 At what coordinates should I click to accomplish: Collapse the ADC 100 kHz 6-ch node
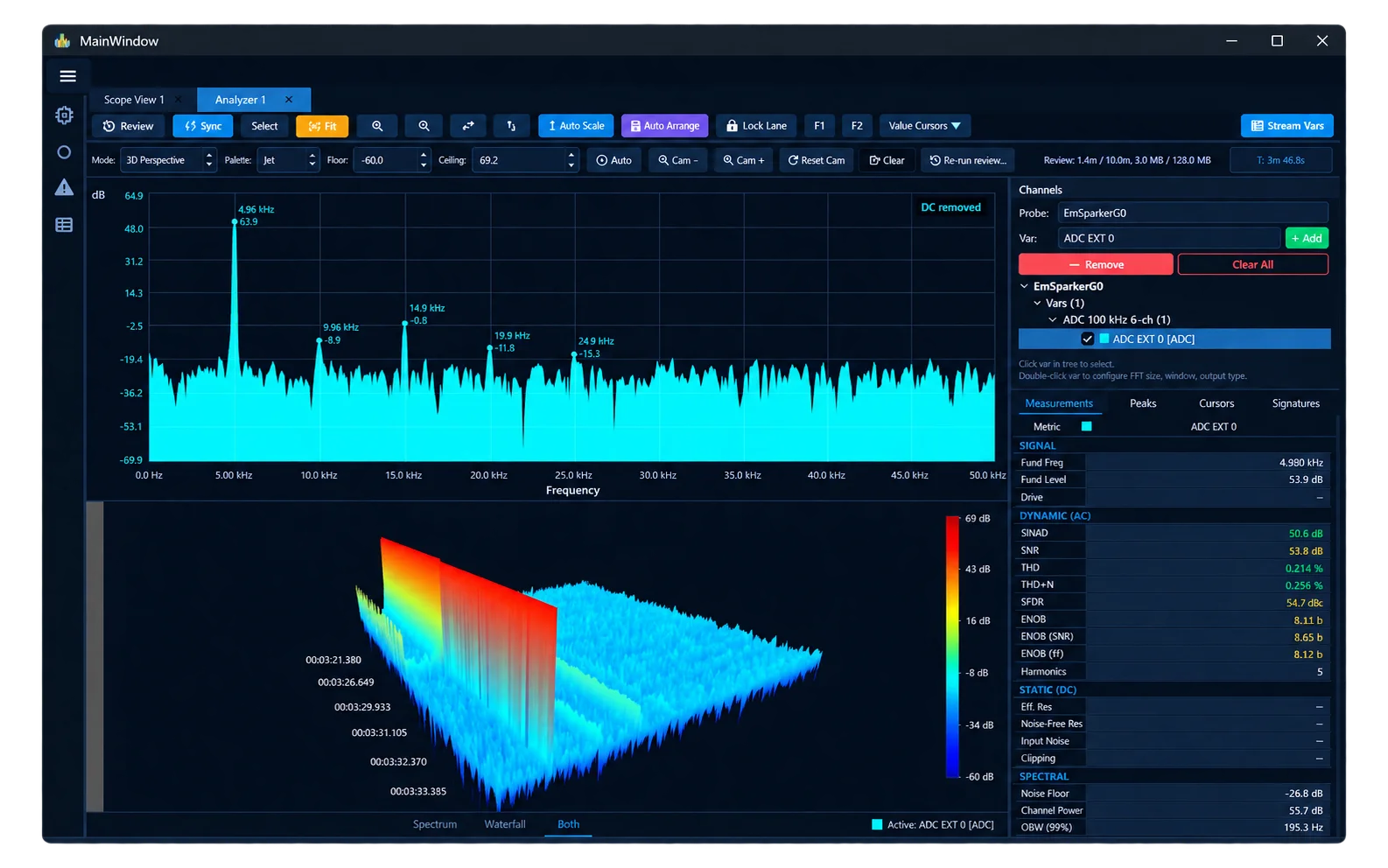click(x=1052, y=319)
